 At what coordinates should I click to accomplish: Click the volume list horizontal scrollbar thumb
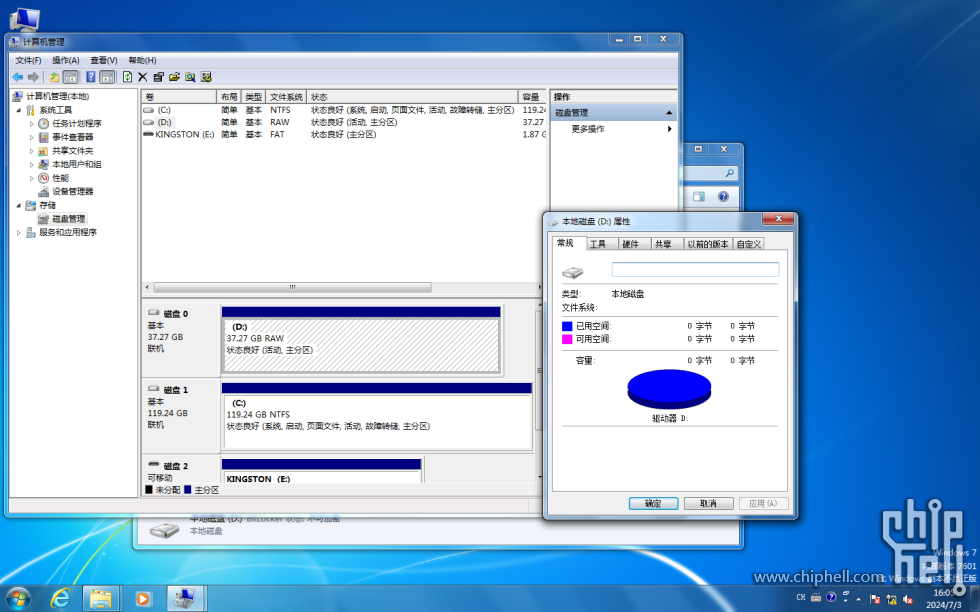pos(292,288)
